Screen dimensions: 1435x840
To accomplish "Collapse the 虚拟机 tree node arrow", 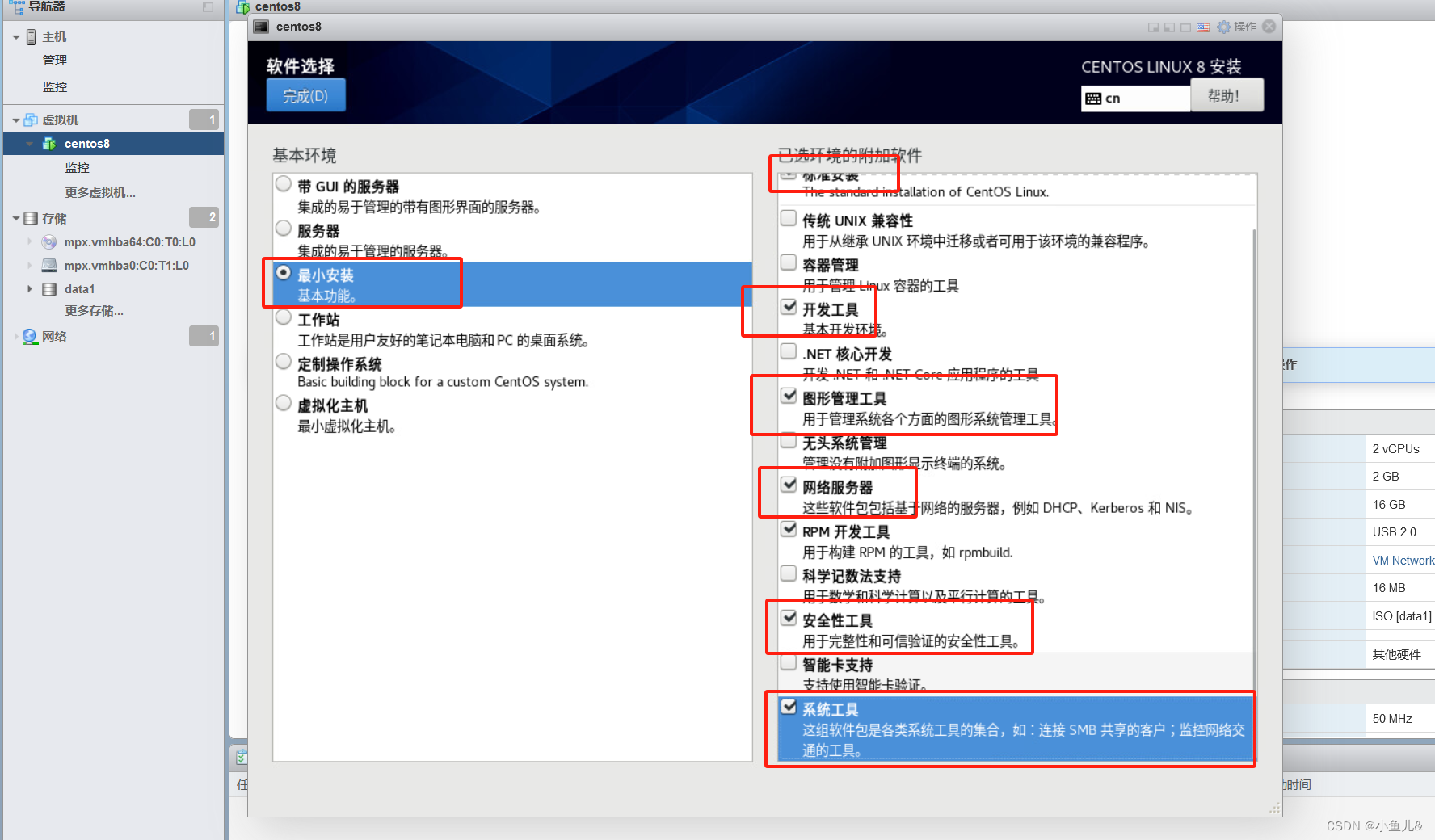I will click(16, 120).
